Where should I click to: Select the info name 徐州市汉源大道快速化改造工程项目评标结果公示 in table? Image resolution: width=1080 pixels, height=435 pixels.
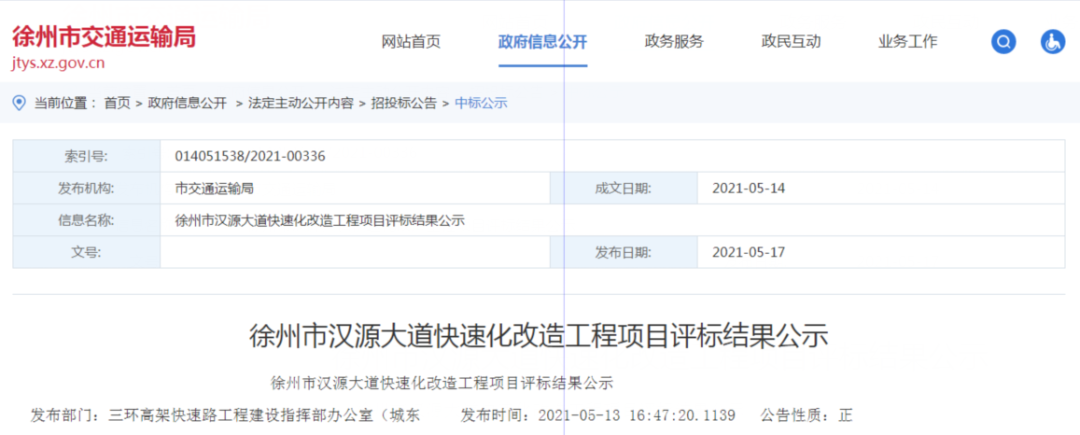[x=320, y=220]
